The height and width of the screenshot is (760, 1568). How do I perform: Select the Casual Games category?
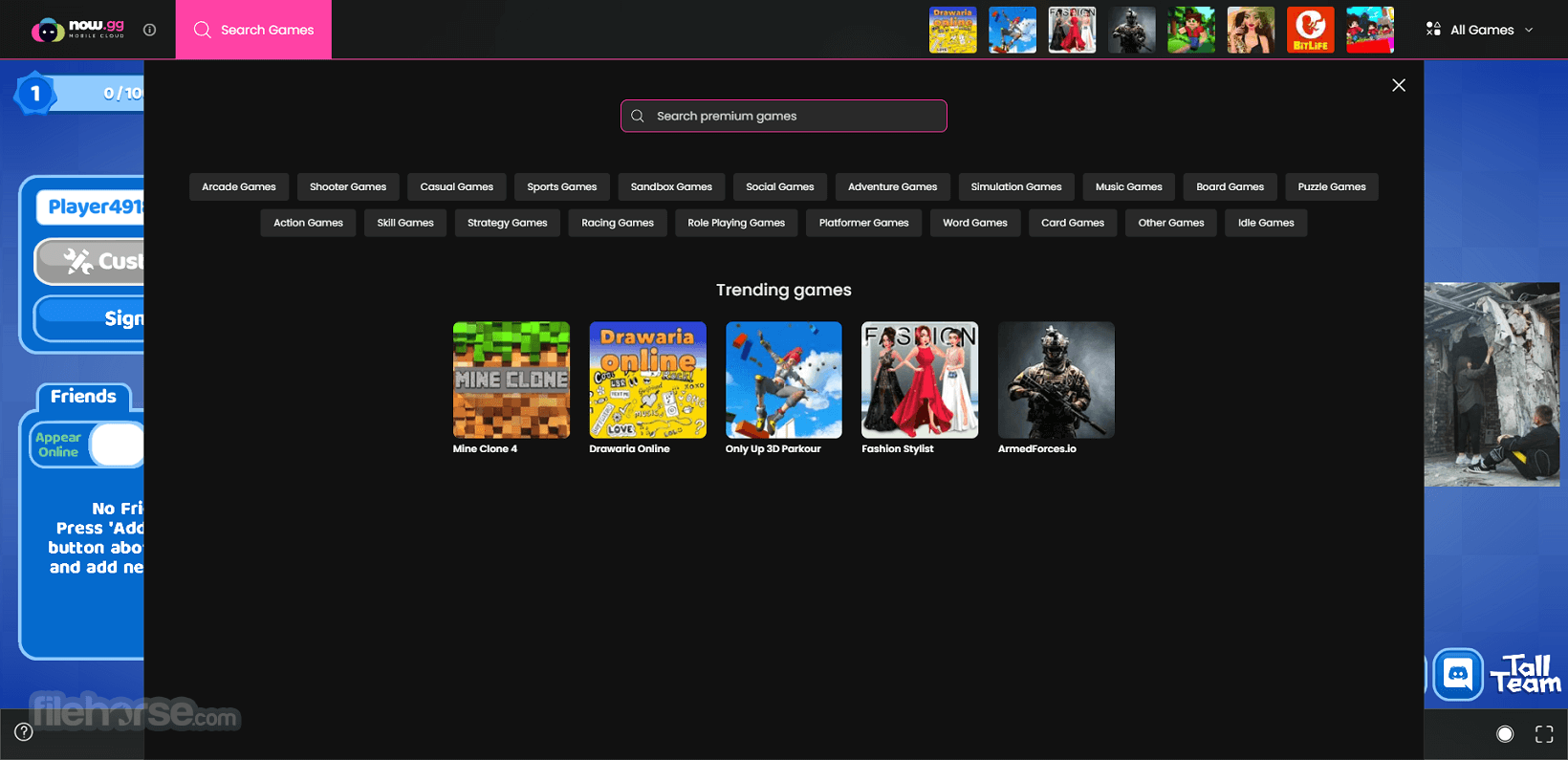click(457, 186)
